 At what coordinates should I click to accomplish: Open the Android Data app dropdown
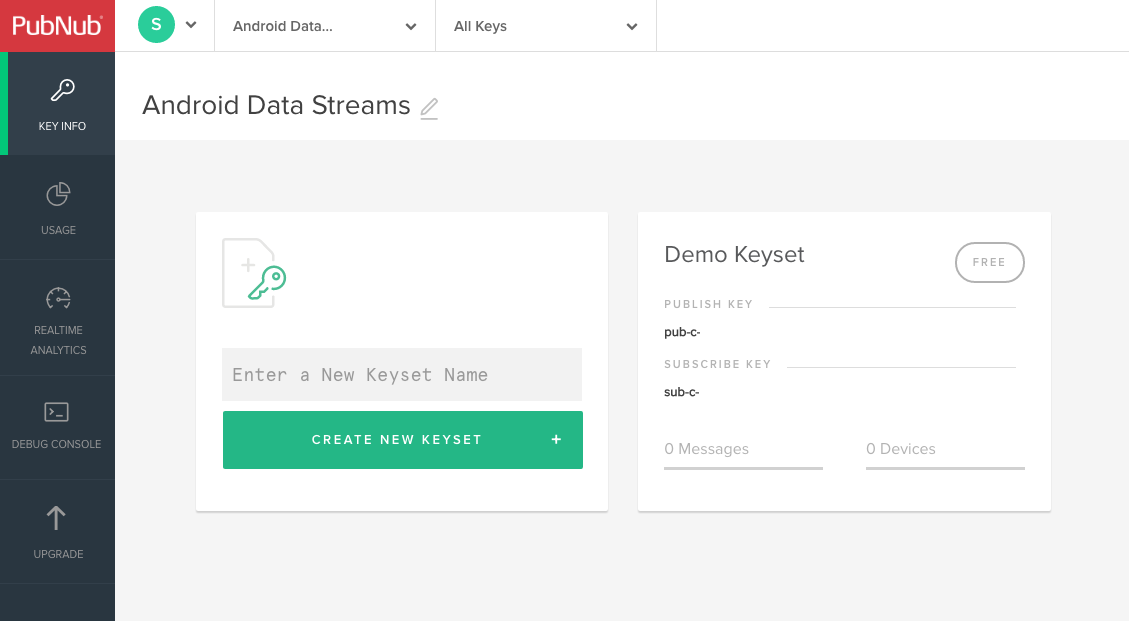coord(325,27)
